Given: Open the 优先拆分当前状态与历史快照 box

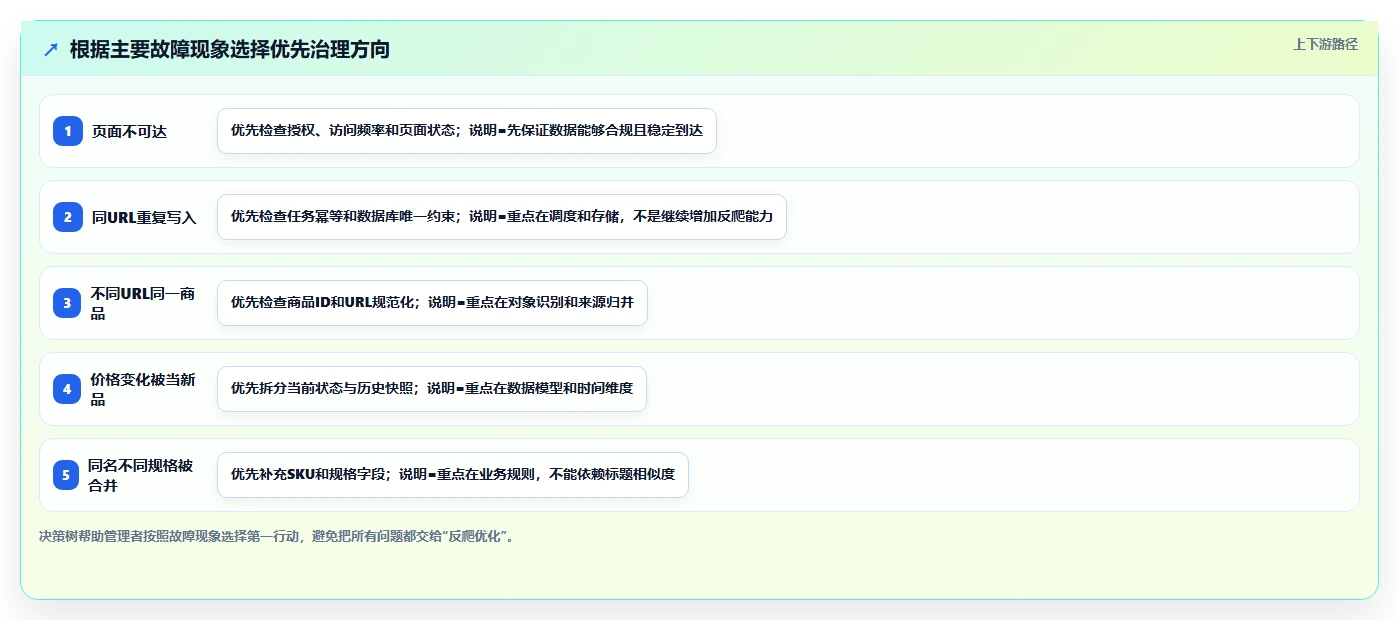Looking at the screenshot, I should (432, 389).
